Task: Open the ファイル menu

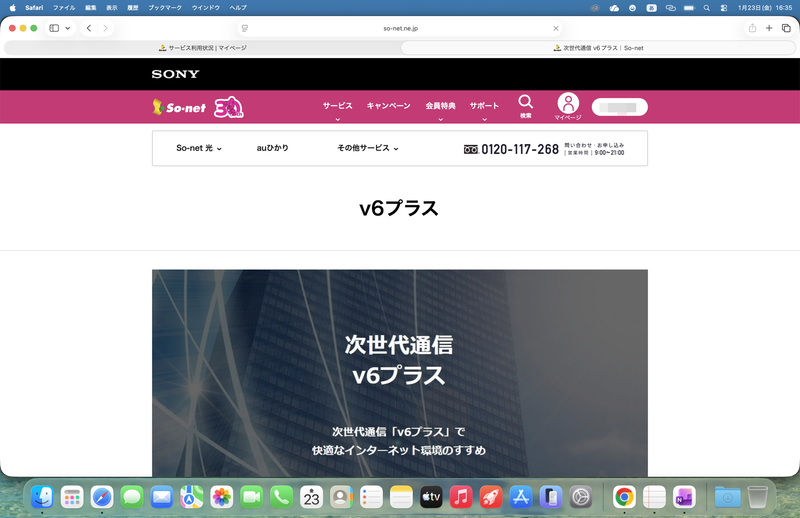Action: click(64, 8)
